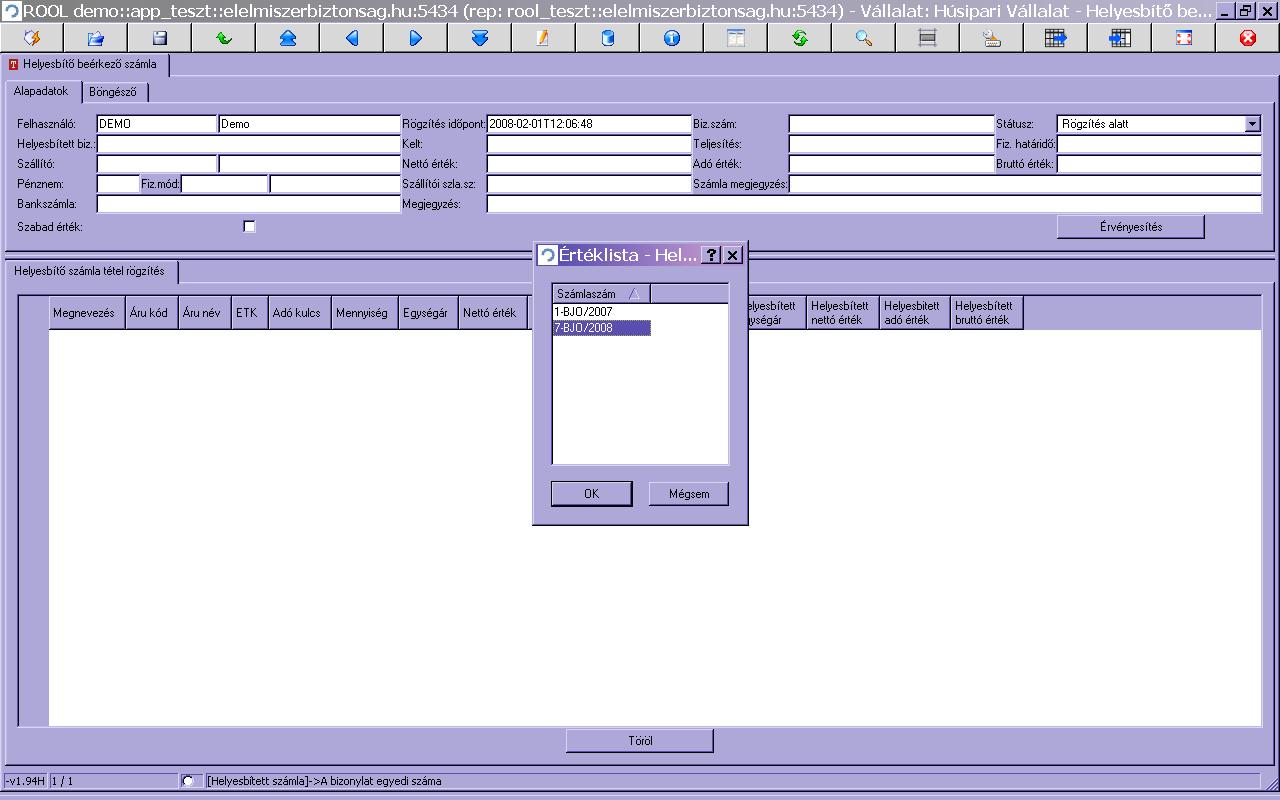Click the open folder toolbar icon
Image resolution: width=1280 pixels, height=800 pixels.
[96, 38]
